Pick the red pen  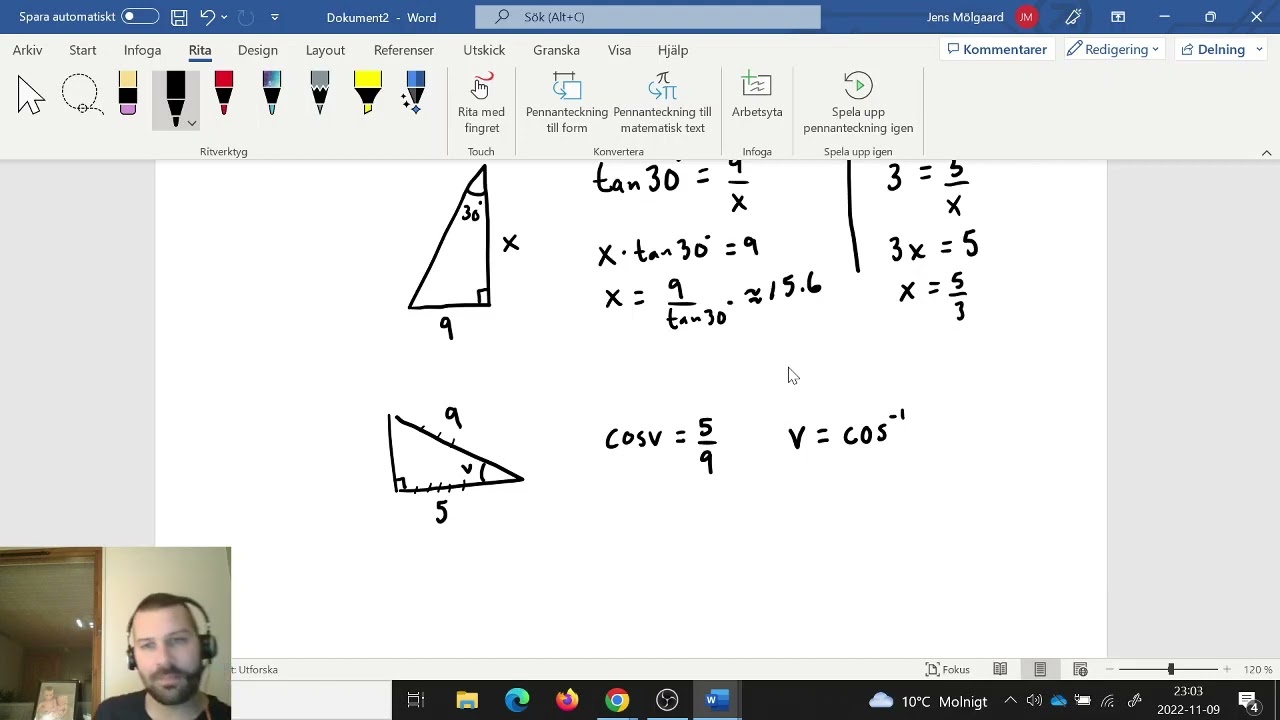[224, 94]
